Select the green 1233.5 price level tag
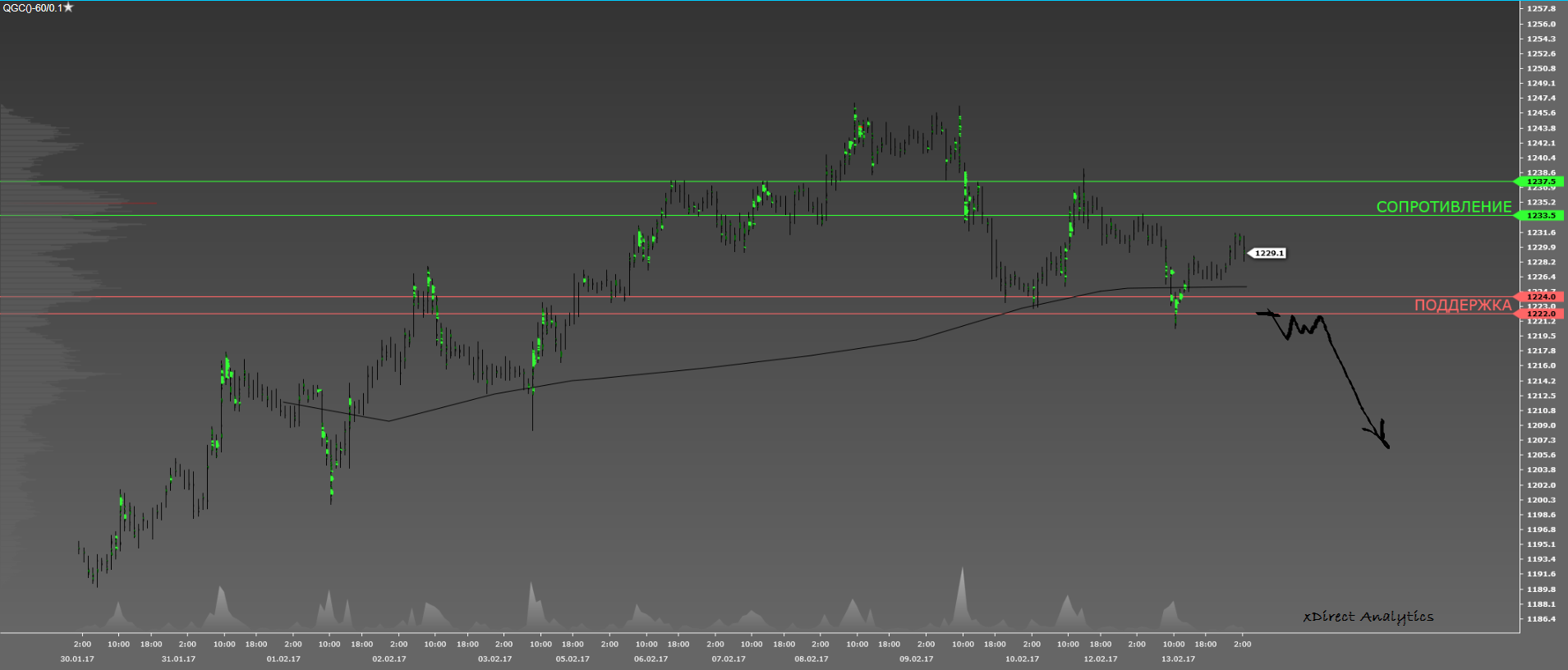The height and width of the screenshot is (670, 1568). click(x=1541, y=216)
